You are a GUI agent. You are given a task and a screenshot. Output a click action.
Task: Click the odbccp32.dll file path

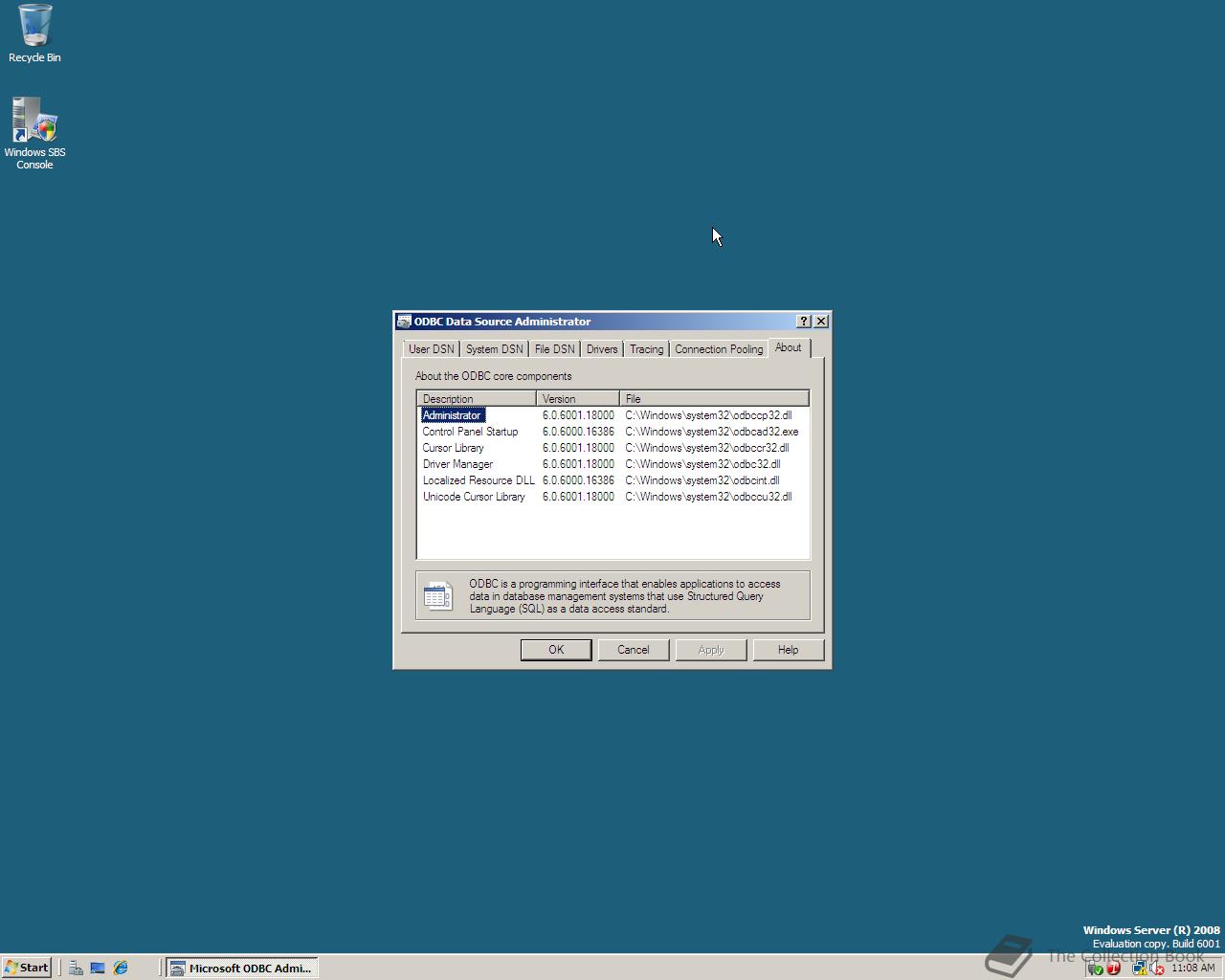point(708,415)
